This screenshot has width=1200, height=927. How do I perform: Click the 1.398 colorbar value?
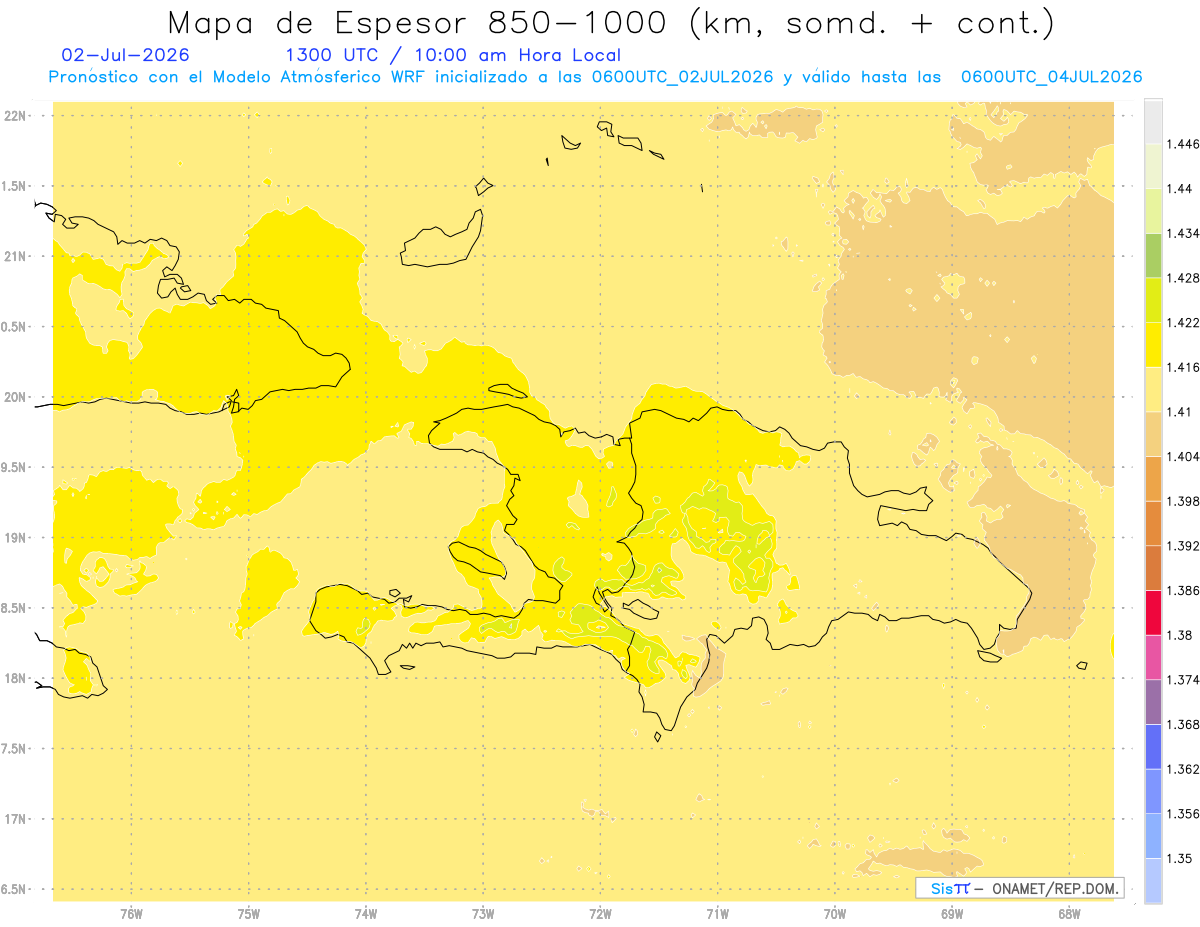click(x=1183, y=501)
